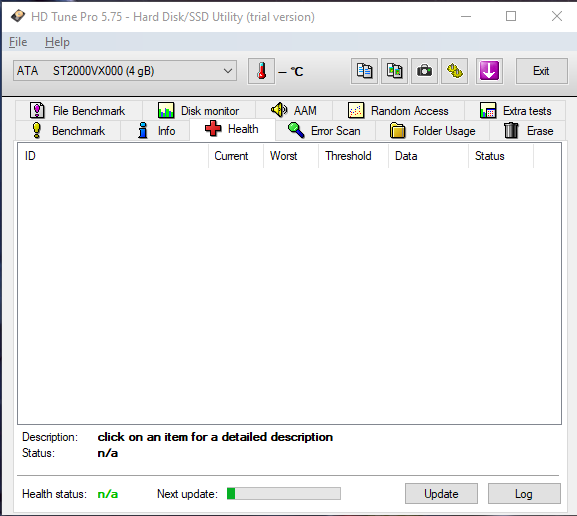Open the Help menu
577x516 pixels.
[x=57, y=42]
